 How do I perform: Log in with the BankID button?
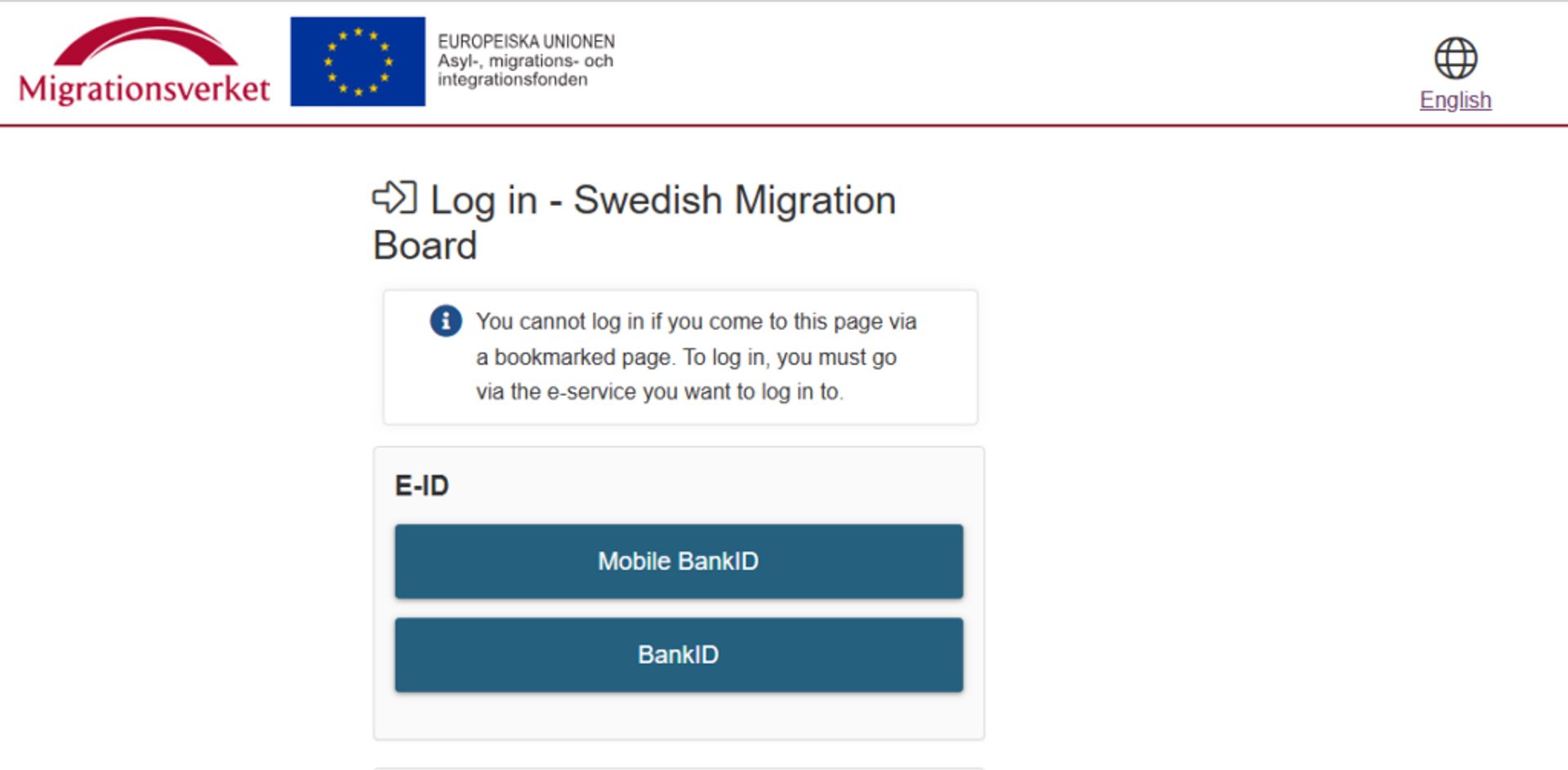point(679,655)
